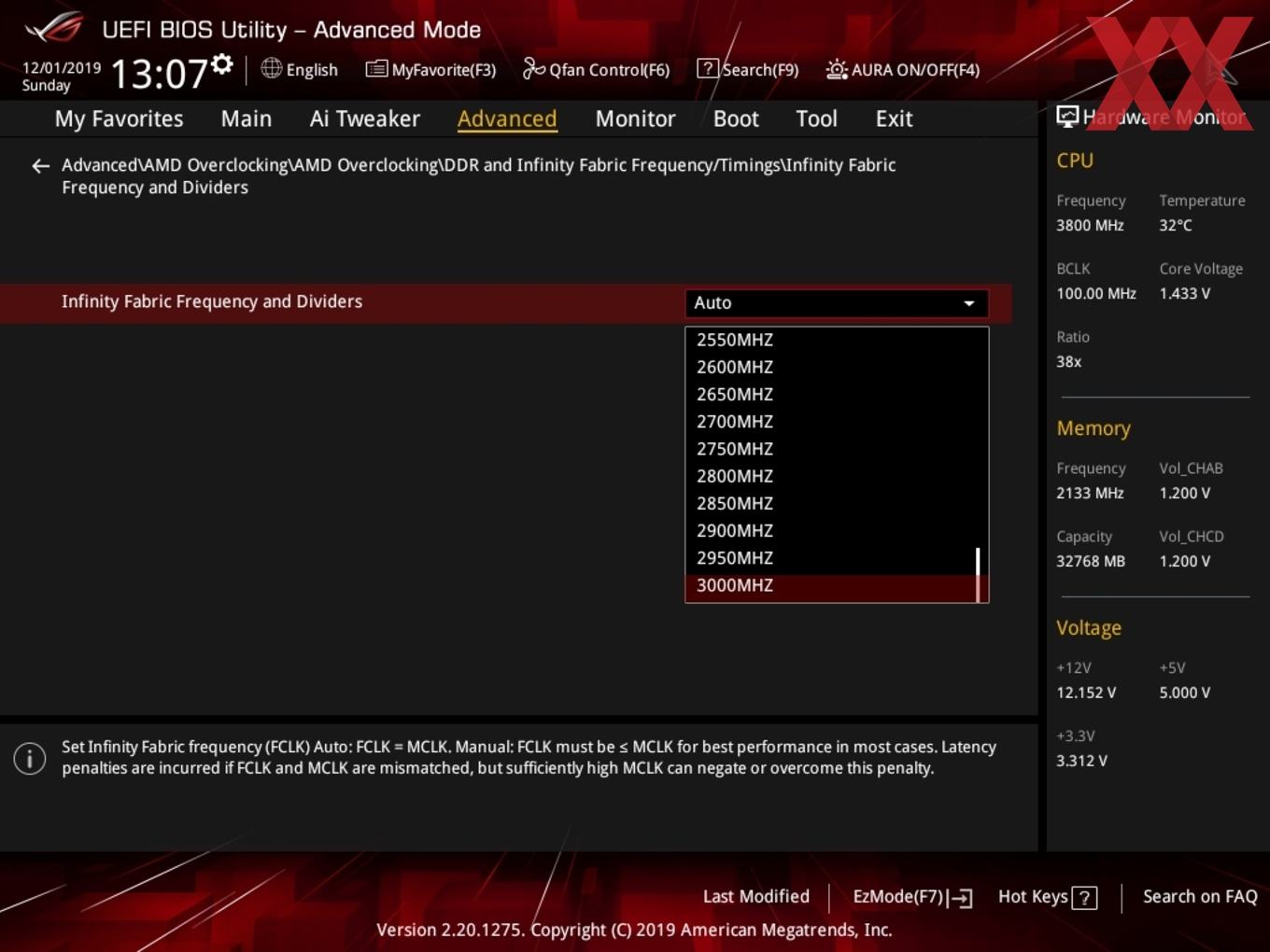Screen dimensions: 1270x952
Task: Click the breadcrumb path text
Action: click(x=479, y=175)
